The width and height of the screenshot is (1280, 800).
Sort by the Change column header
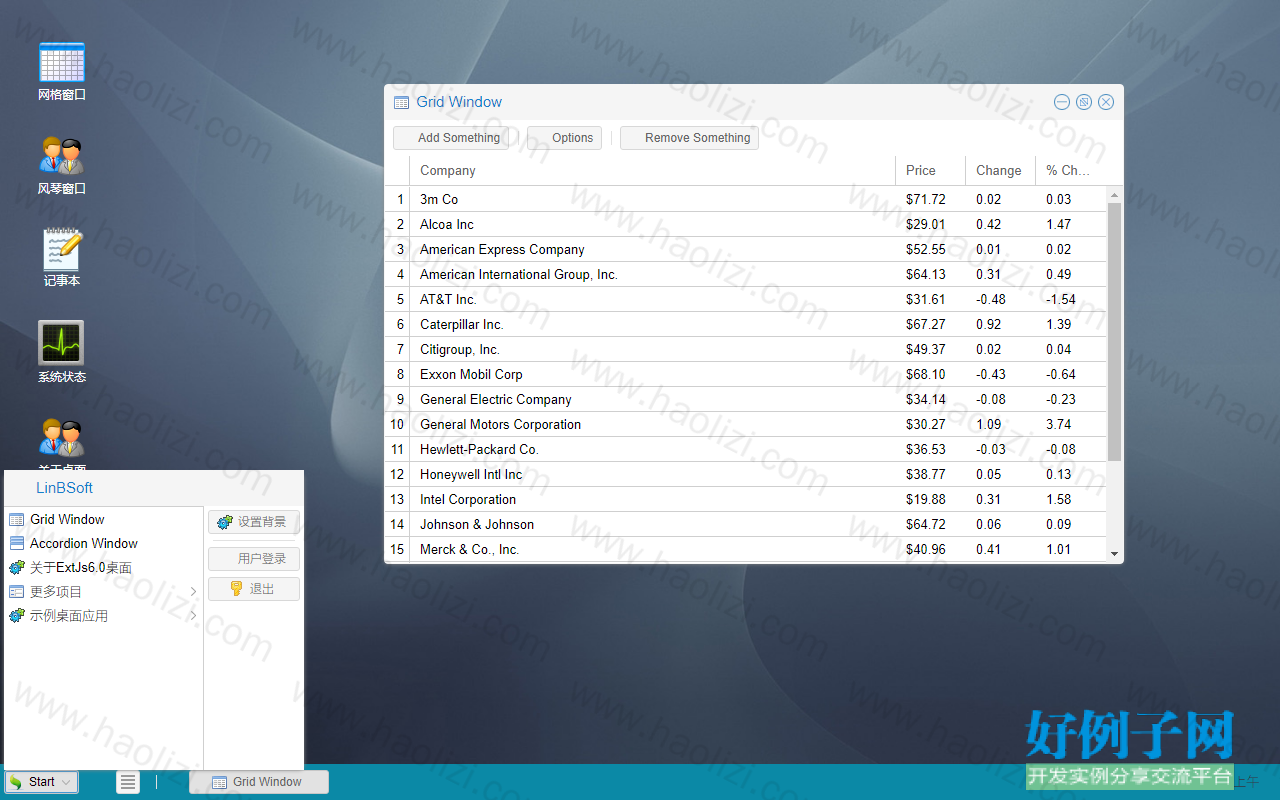point(1000,171)
